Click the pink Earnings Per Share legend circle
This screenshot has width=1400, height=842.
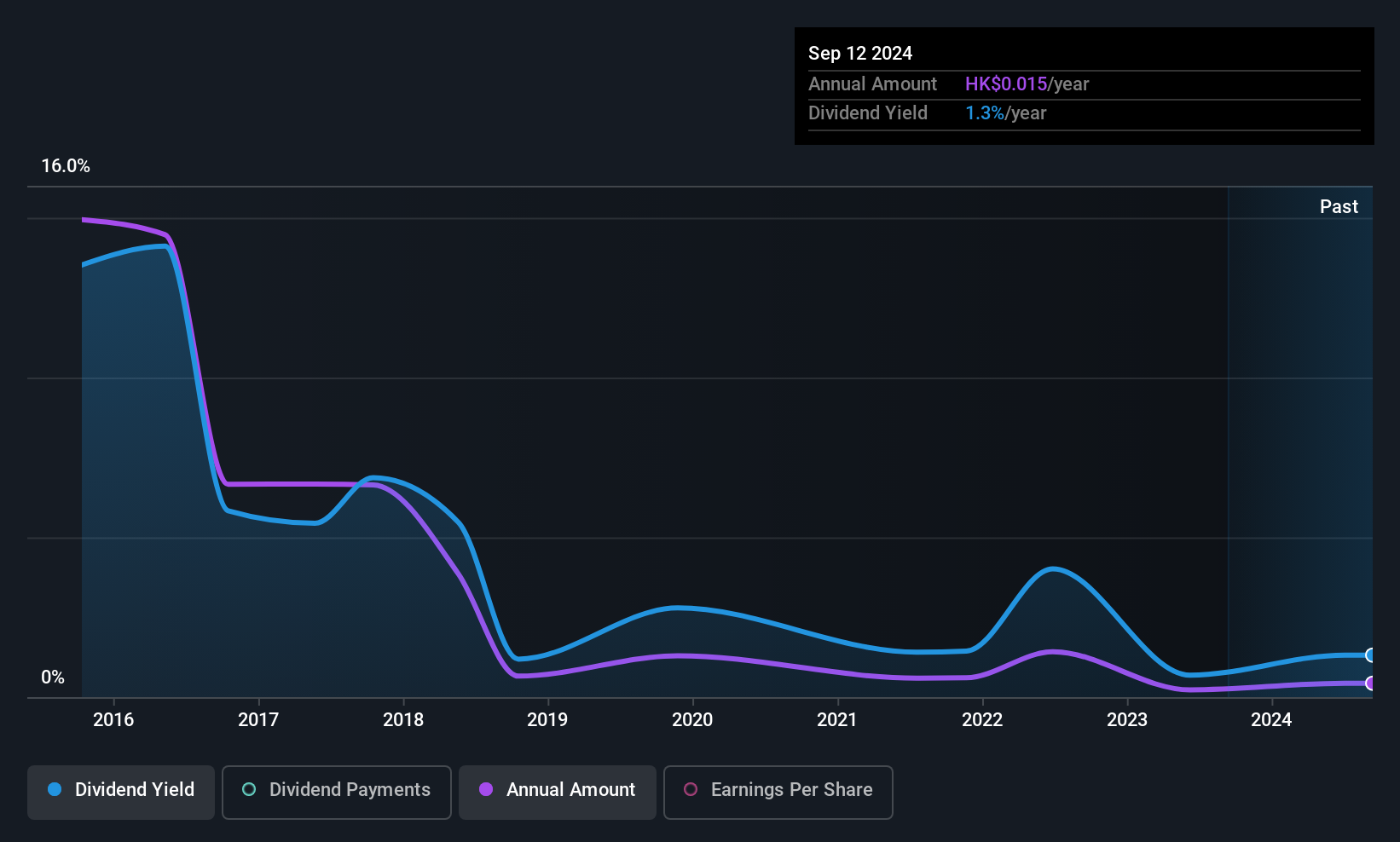(691, 789)
